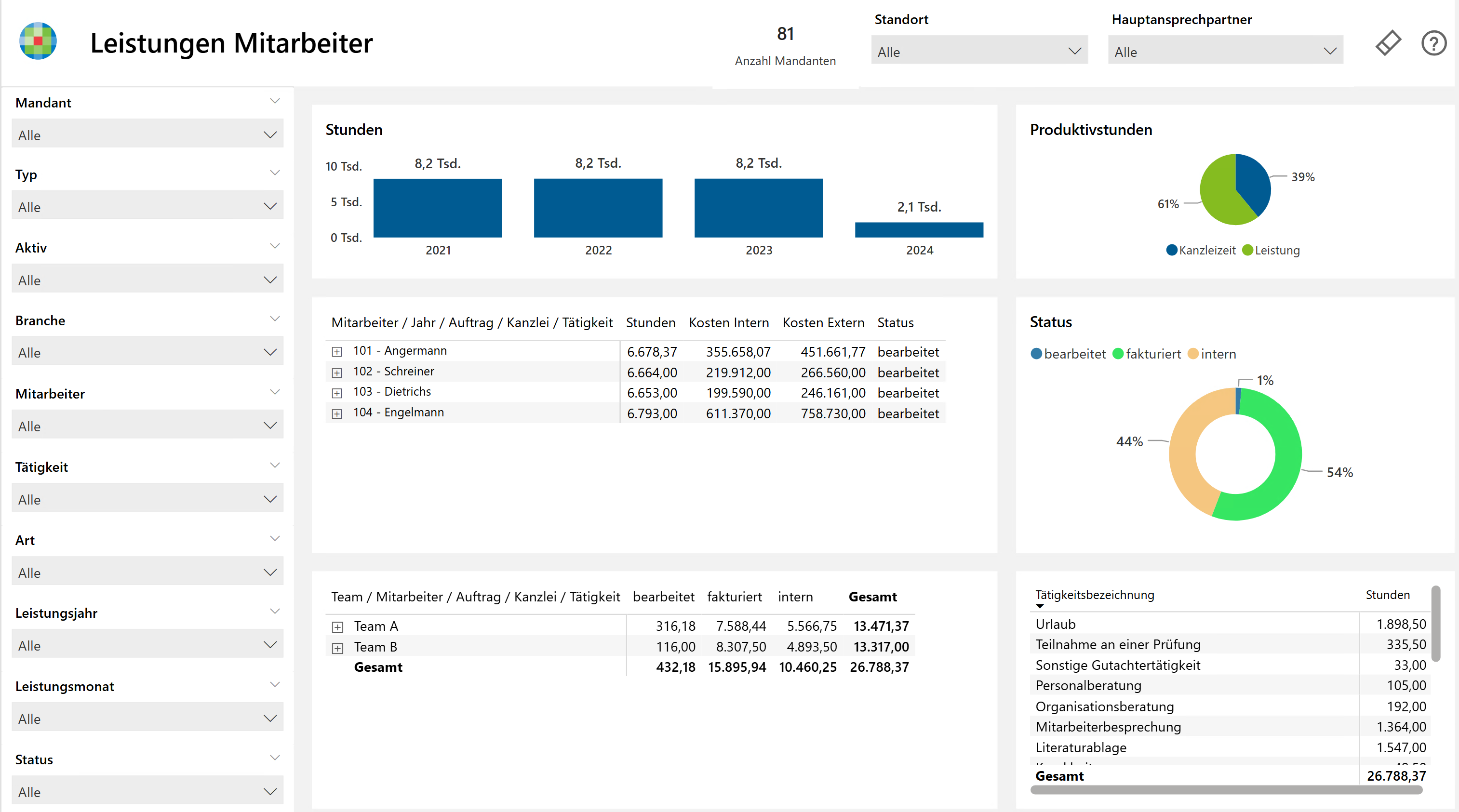Screen dimensions: 1459x812
Task: Click the Kanzleizeit legend color marker
Action: coord(1172,250)
